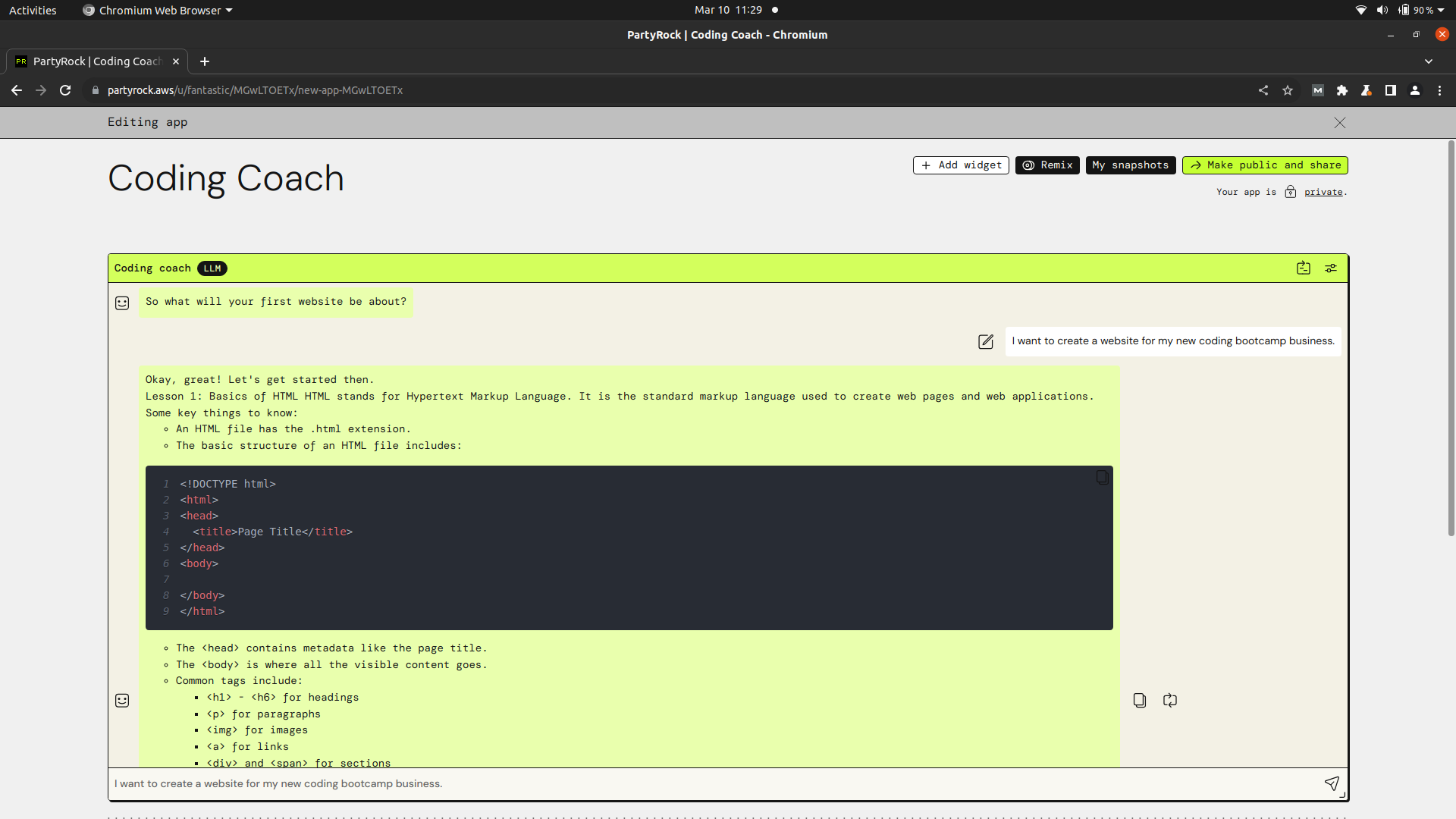Click the edit pencil icon beside user message
Screen dimensions: 1456x819
[985, 341]
